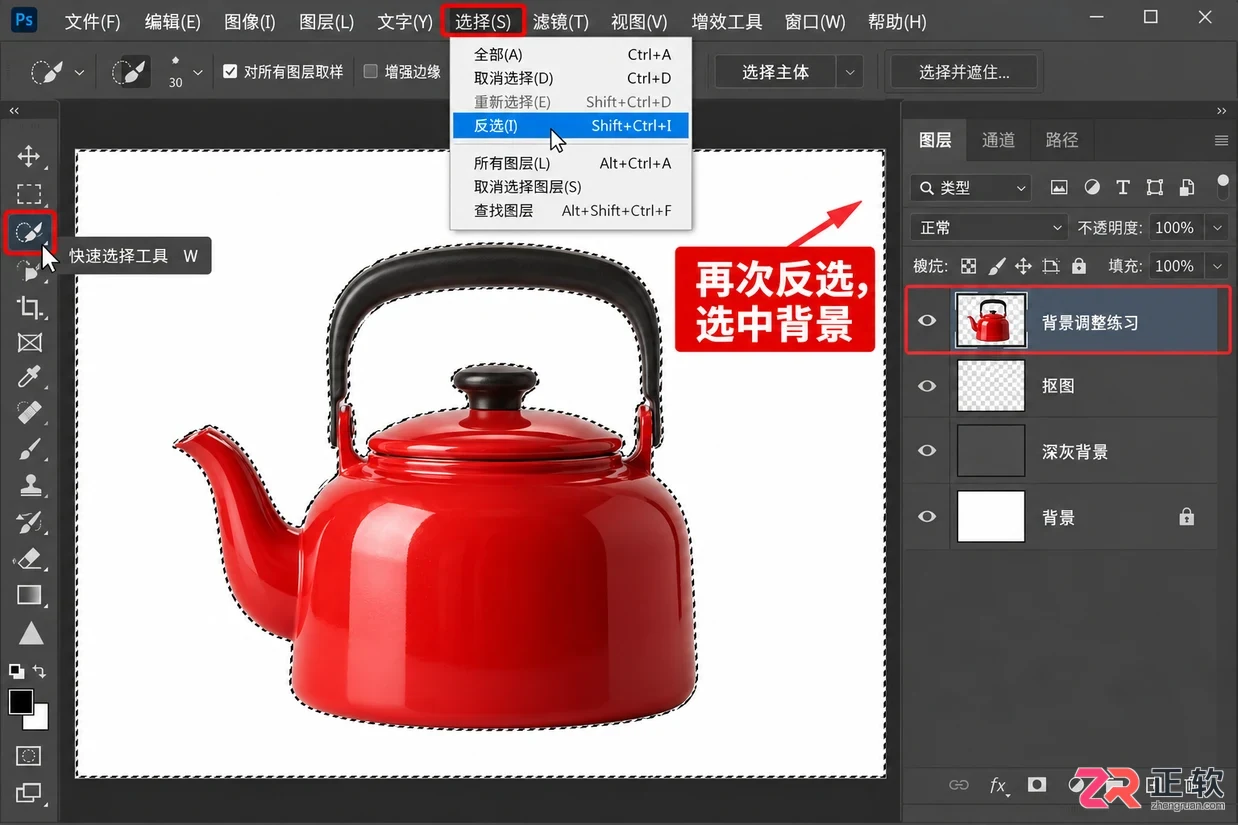Select the Quick Selection tool in the toolbox
The image size is (1238, 825).
(x=29, y=232)
